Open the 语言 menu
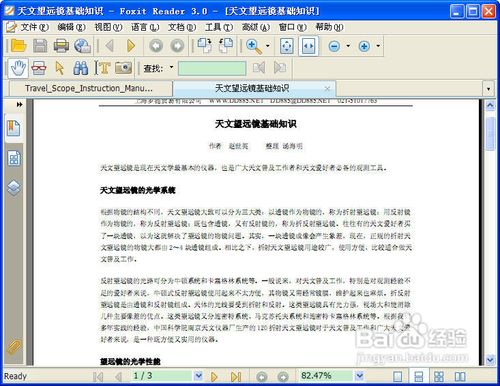Viewport: 500px width, 386px height. [x=145, y=27]
